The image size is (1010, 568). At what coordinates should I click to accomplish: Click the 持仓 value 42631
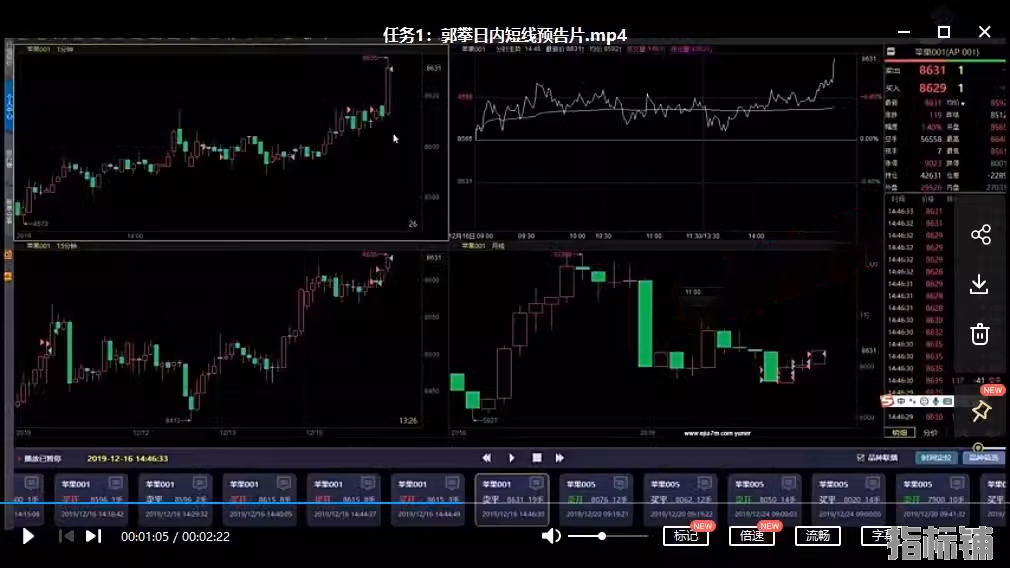coord(930,175)
